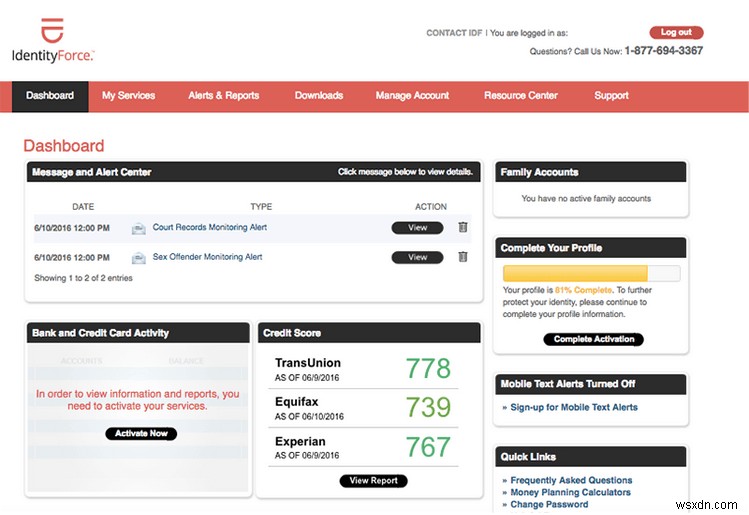The width and height of the screenshot is (749, 515).
Task: Click Bank and Credit Card Activity header
Action: (x=138, y=333)
